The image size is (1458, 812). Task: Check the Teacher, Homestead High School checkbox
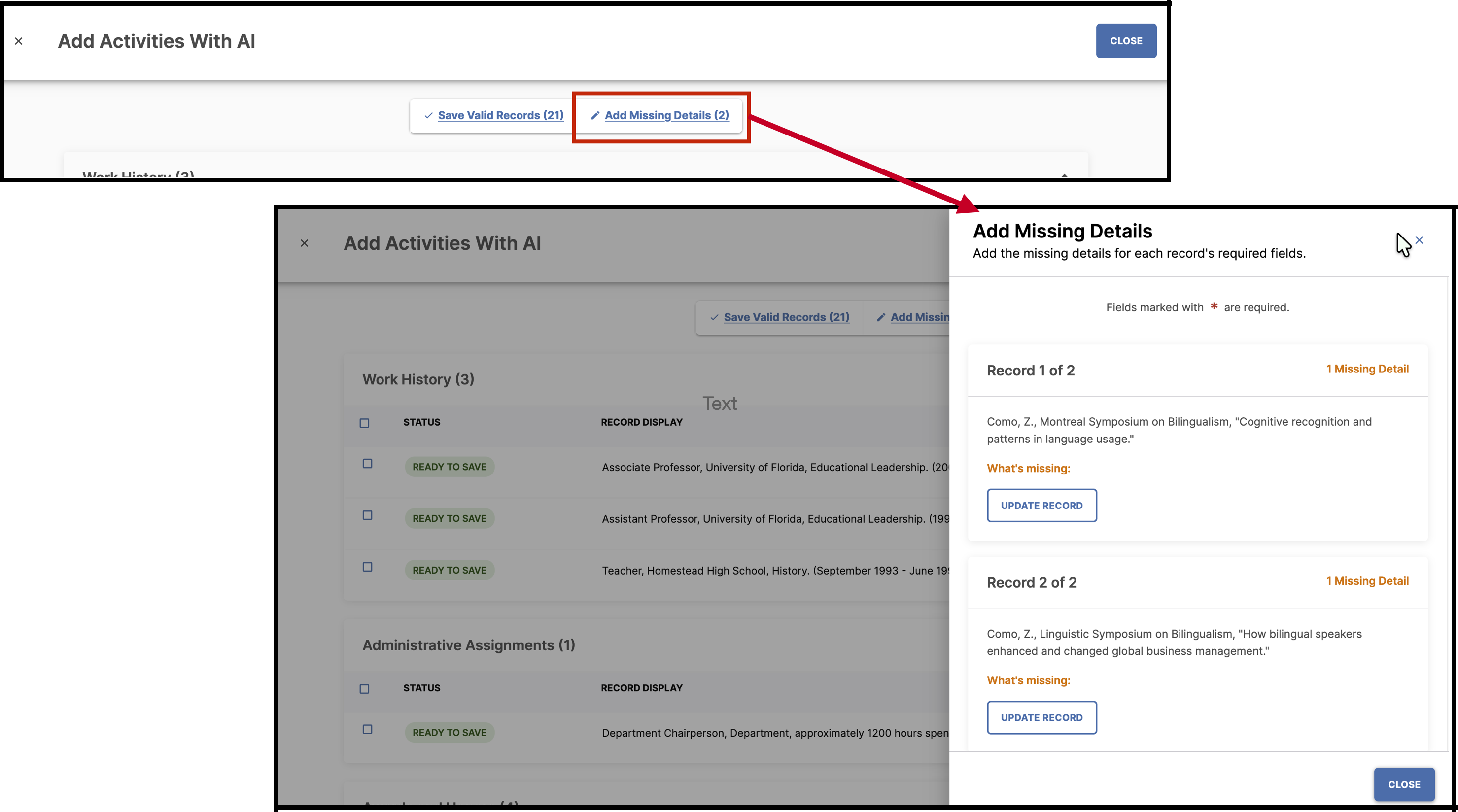367,567
